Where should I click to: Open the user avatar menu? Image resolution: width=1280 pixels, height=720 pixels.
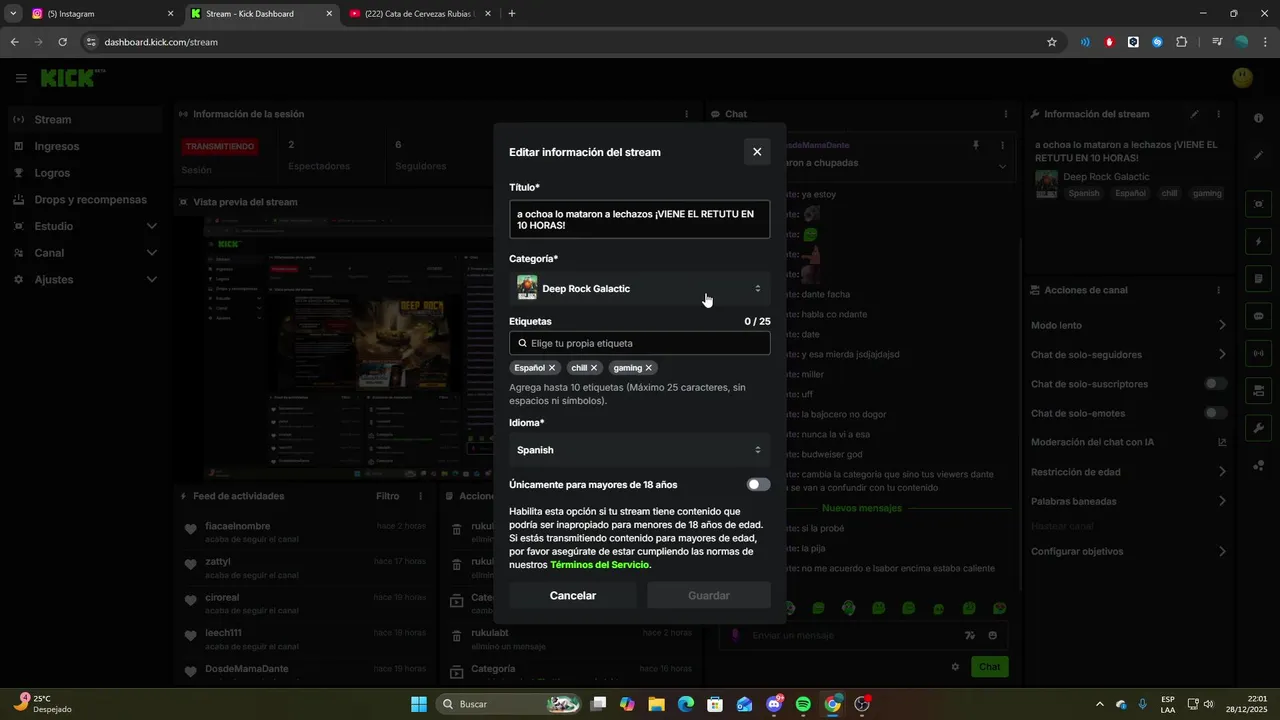(x=1243, y=78)
